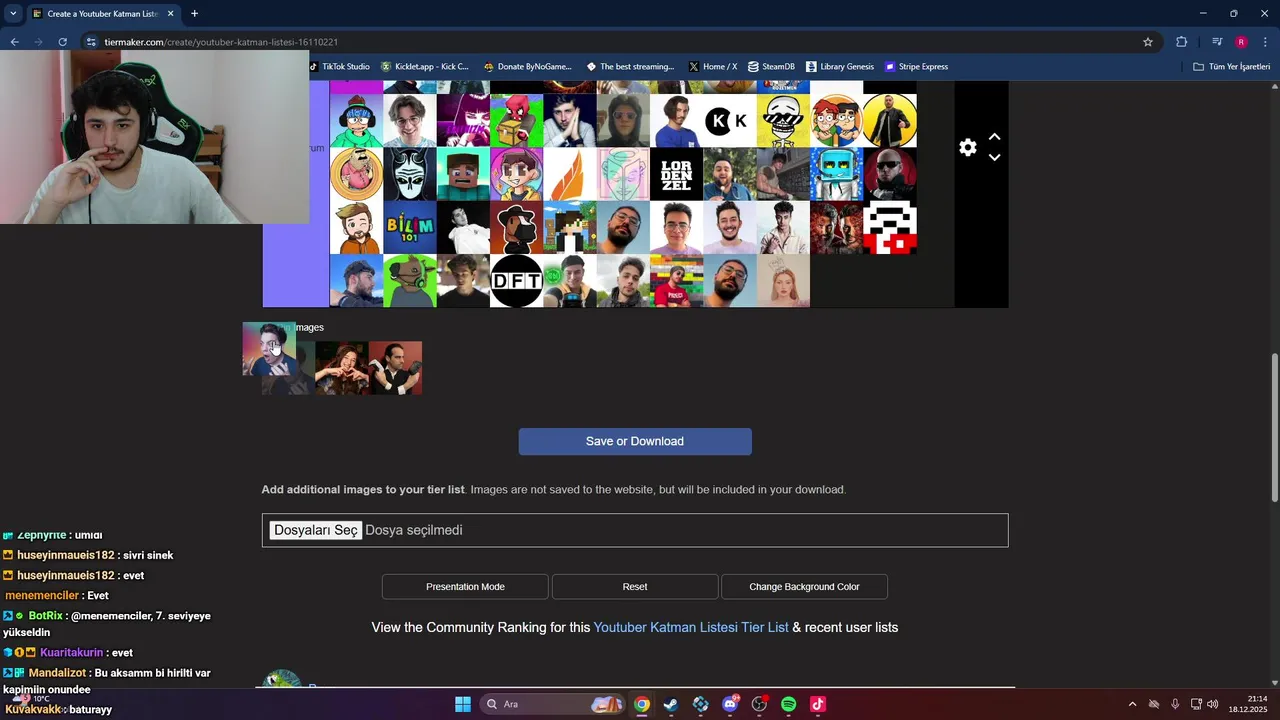Viewport: 1280px width, 720px height.
Task: Move tier row up with up chevron
Action: (994, 137)
